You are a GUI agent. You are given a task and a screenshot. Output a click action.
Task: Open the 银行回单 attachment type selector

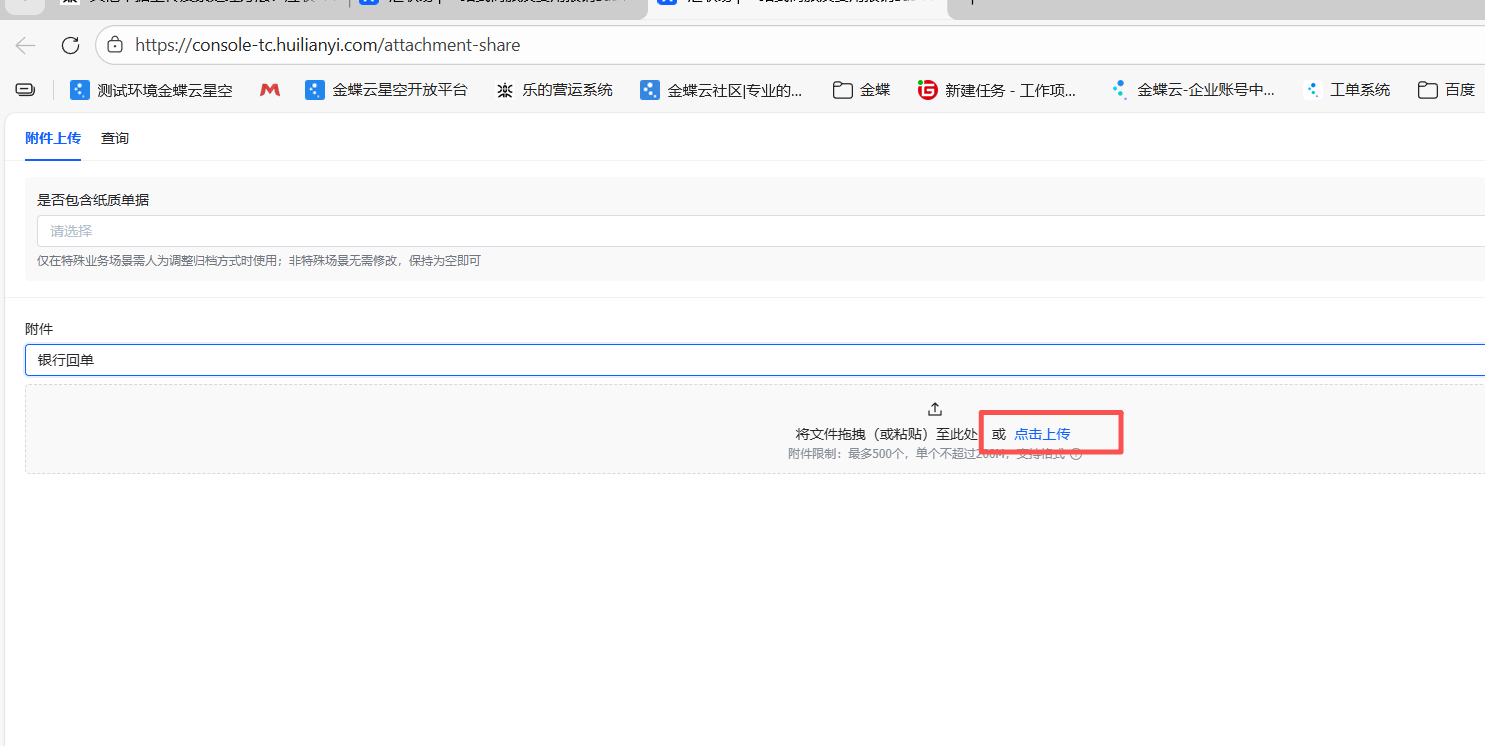pyautogui.click(x=755, y=360)
